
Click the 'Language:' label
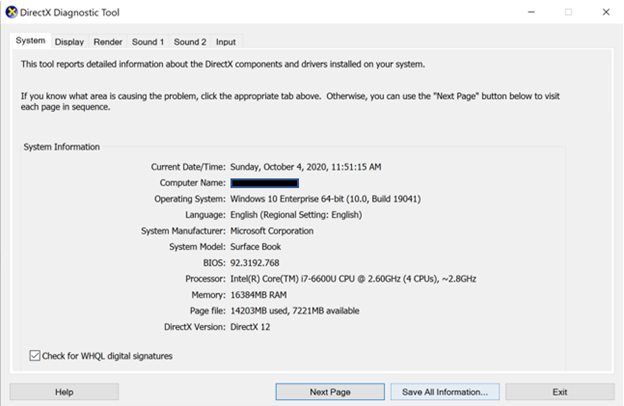point(205,215)
